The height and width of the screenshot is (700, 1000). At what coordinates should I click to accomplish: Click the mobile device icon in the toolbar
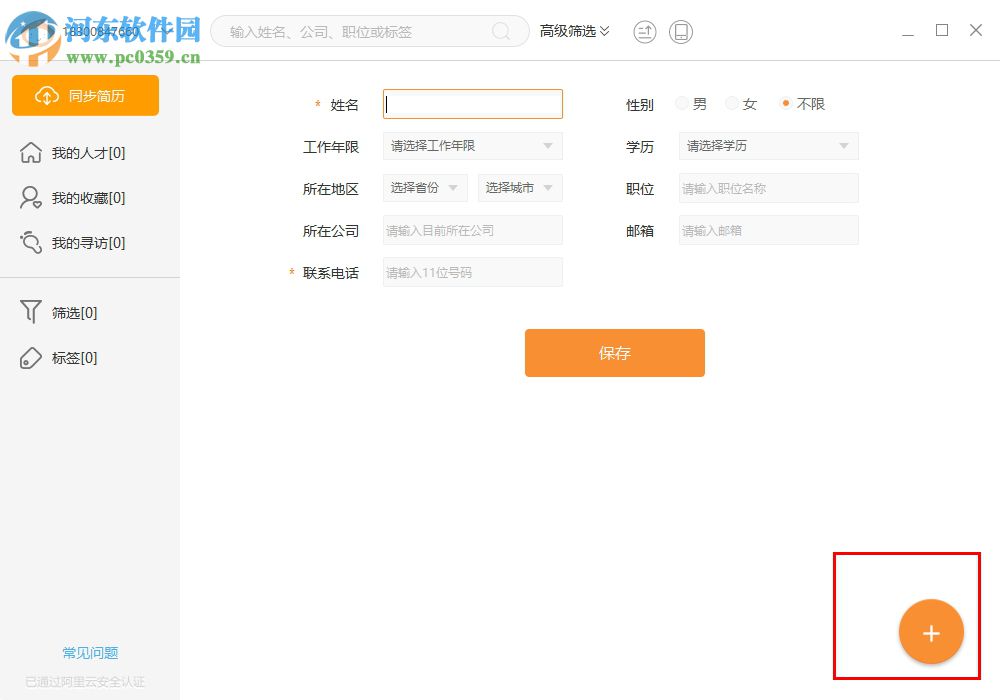coord(681,31)
